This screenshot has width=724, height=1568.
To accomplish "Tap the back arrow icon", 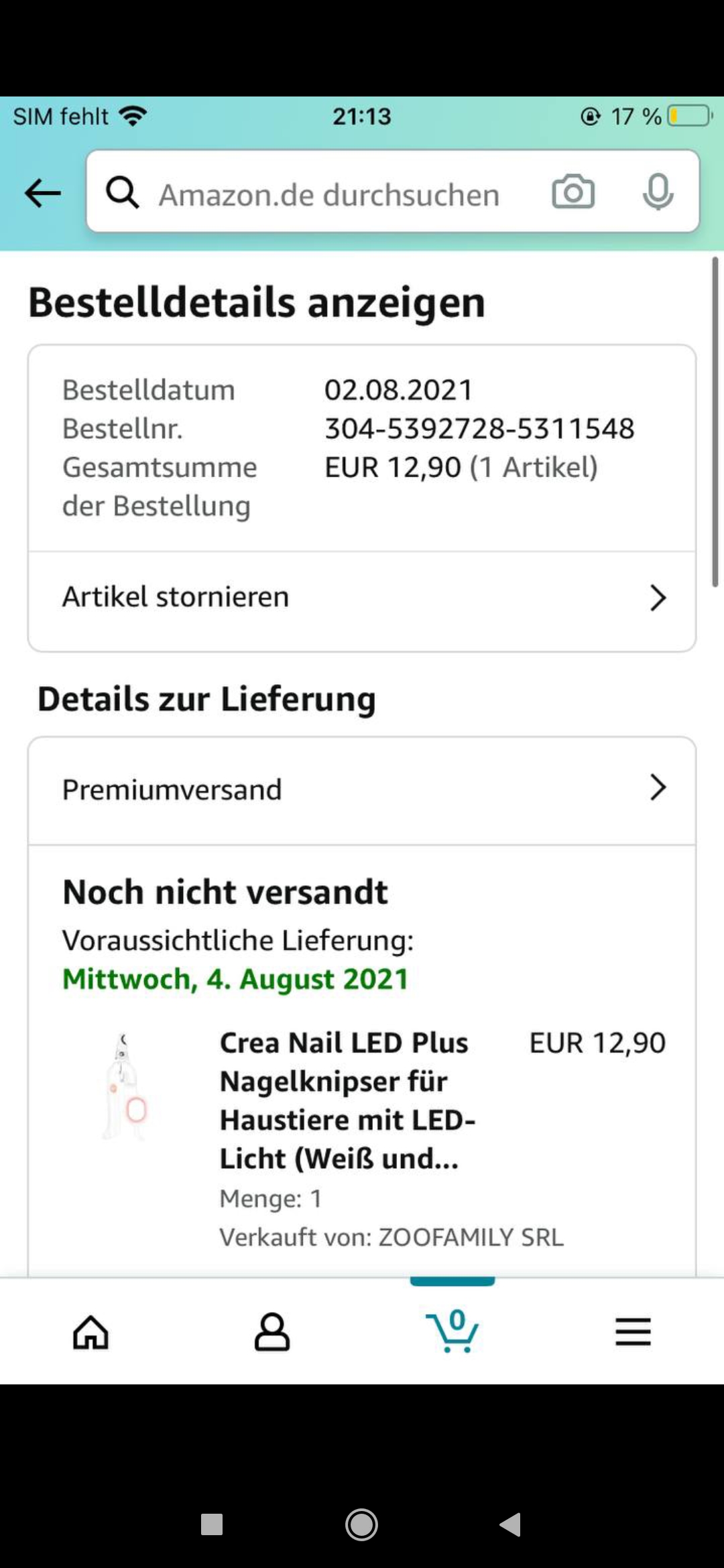I will coord(42,194).
